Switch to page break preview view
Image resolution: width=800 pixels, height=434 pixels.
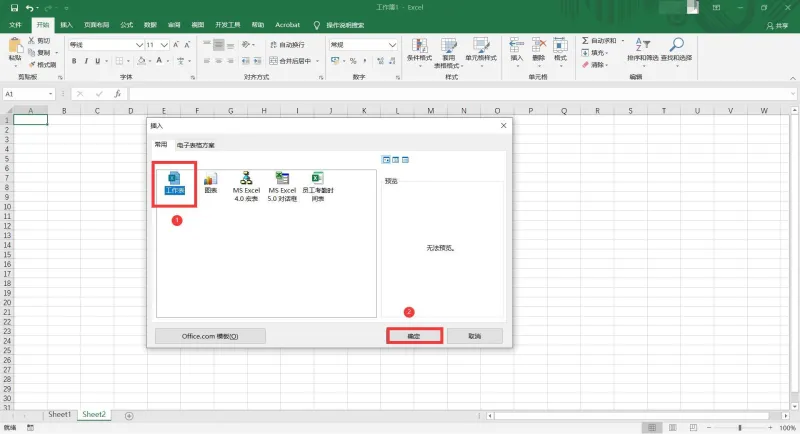(x=693, y=427)
